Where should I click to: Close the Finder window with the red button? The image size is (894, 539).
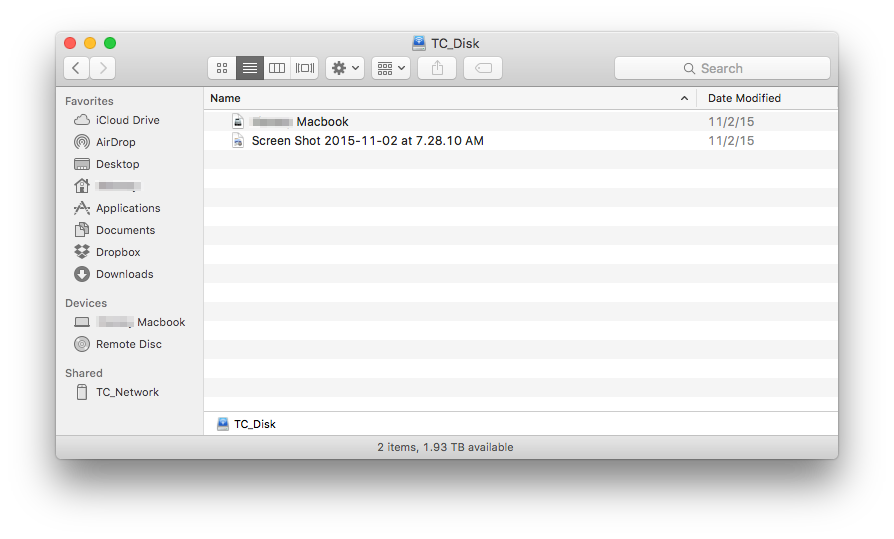tap(70, 43)
